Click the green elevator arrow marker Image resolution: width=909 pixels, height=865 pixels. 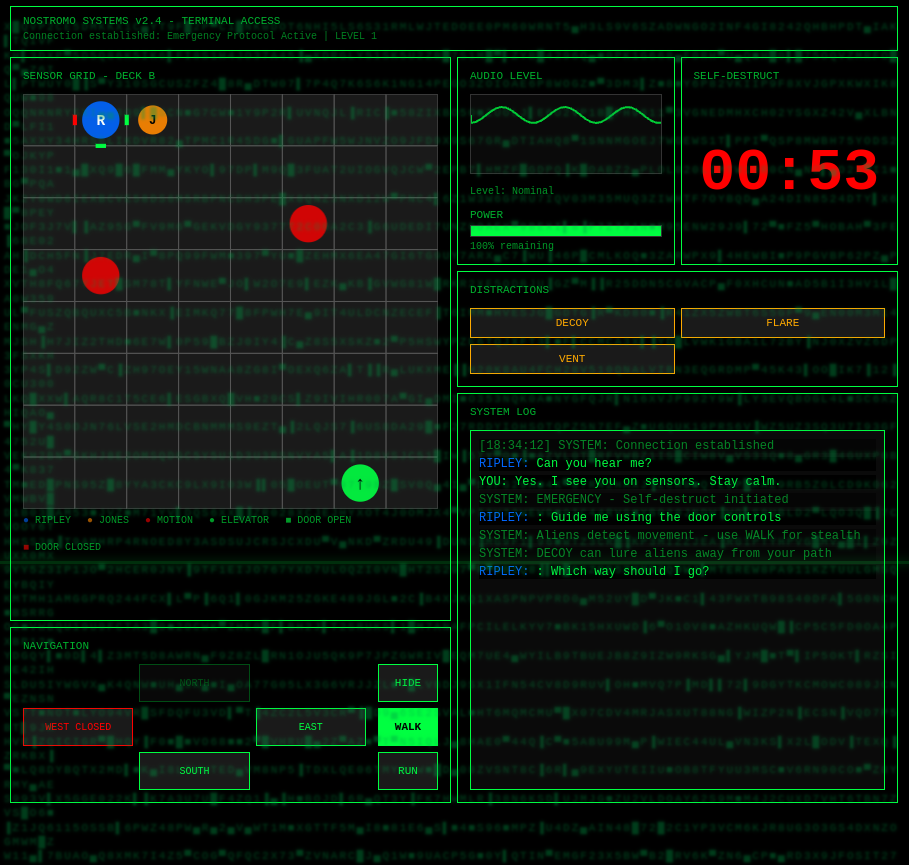pos(360,483)
